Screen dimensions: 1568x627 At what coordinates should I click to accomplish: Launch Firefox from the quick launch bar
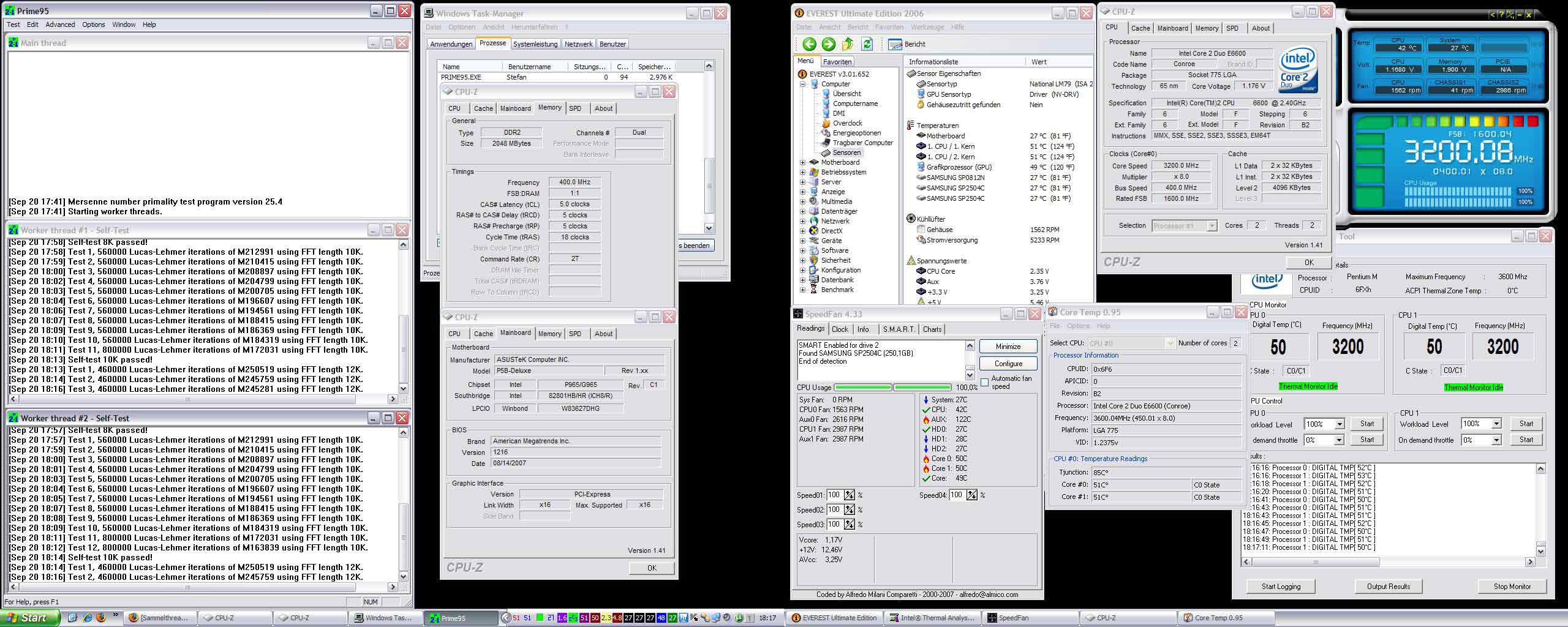pos(101,618)
